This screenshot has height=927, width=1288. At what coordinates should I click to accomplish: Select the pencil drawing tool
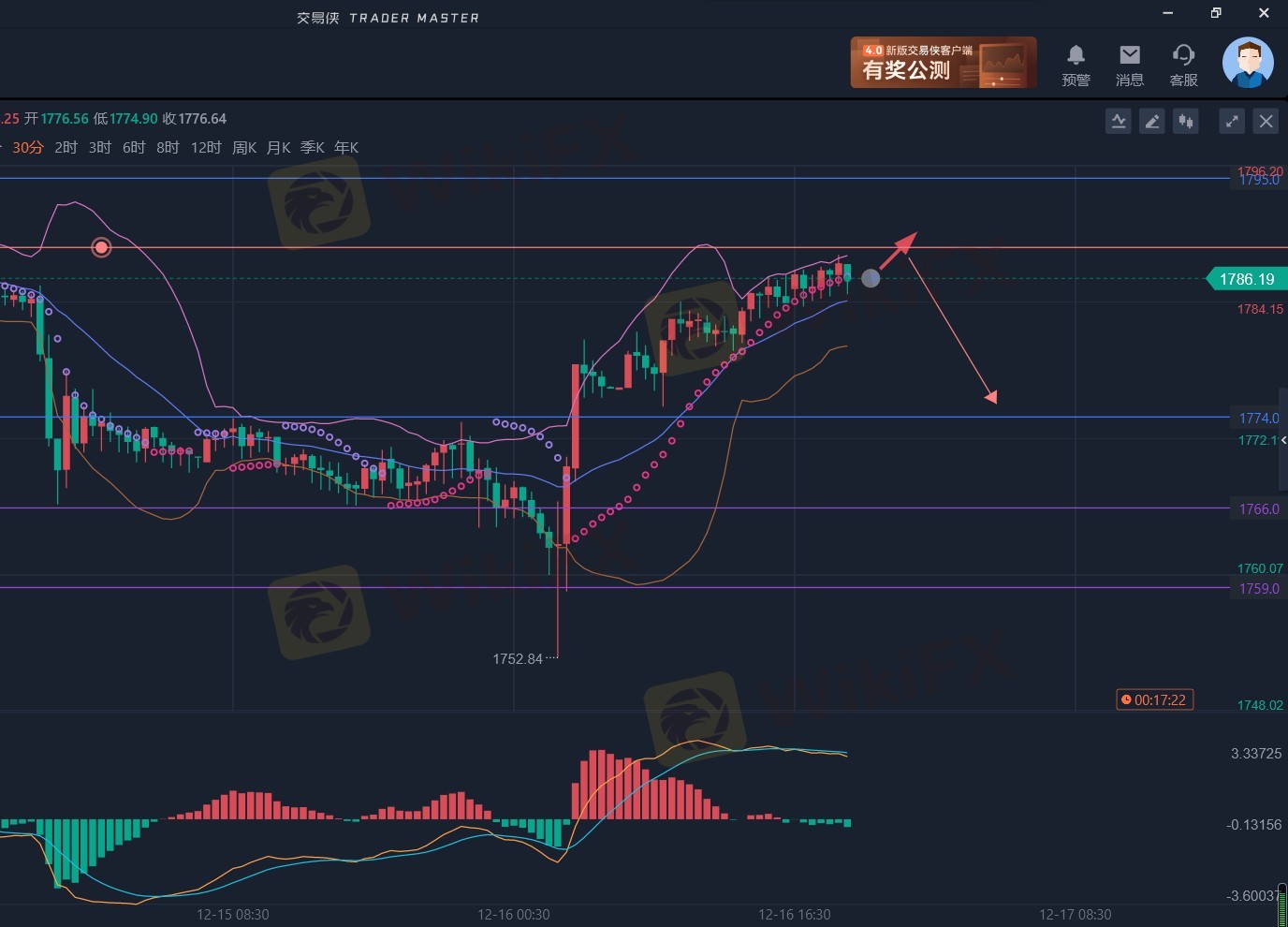pyautogui.click(x=1152, y=121)
